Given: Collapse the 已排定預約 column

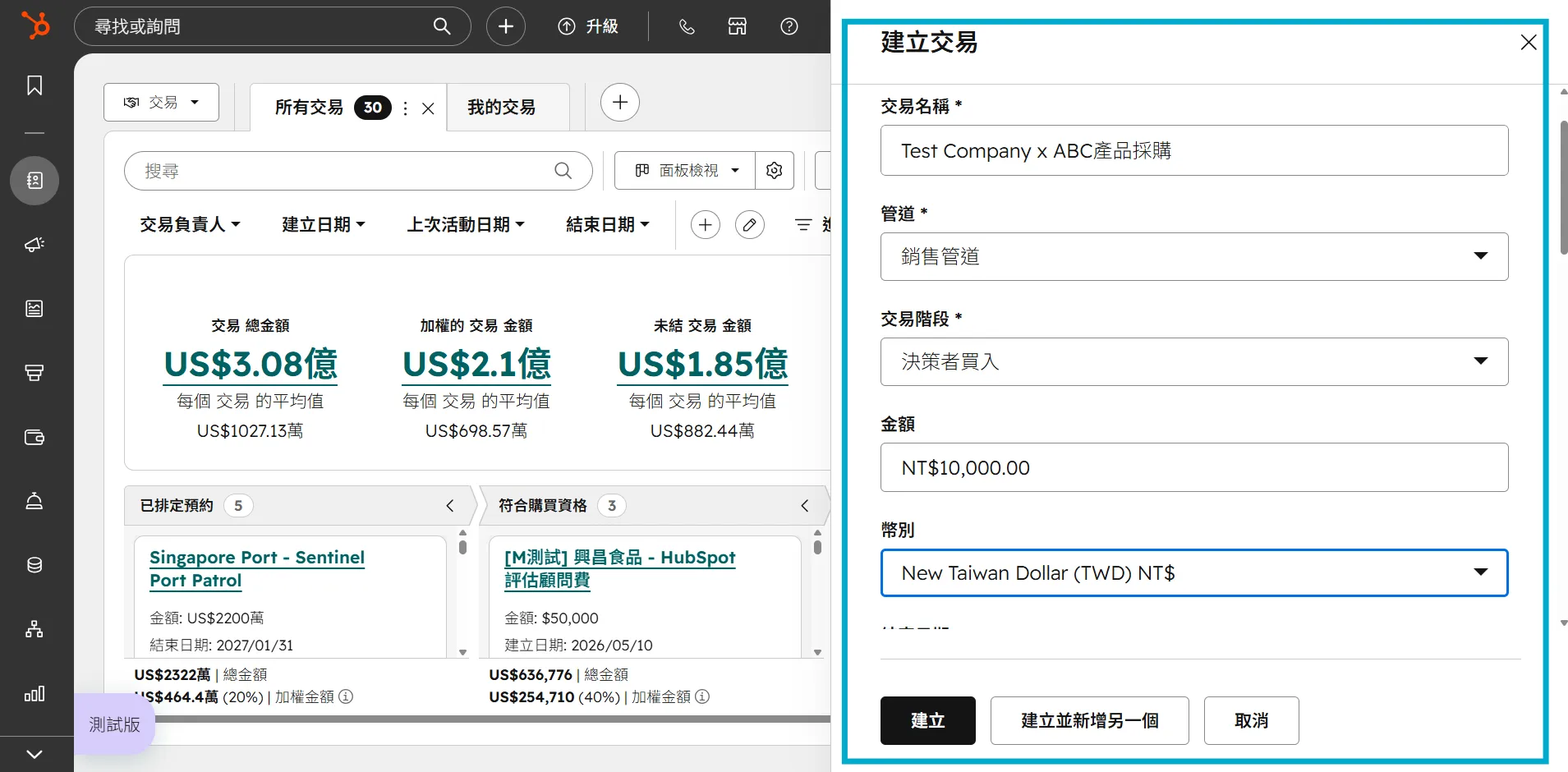Looking at the screenshot, I should [x=450, y=506].
